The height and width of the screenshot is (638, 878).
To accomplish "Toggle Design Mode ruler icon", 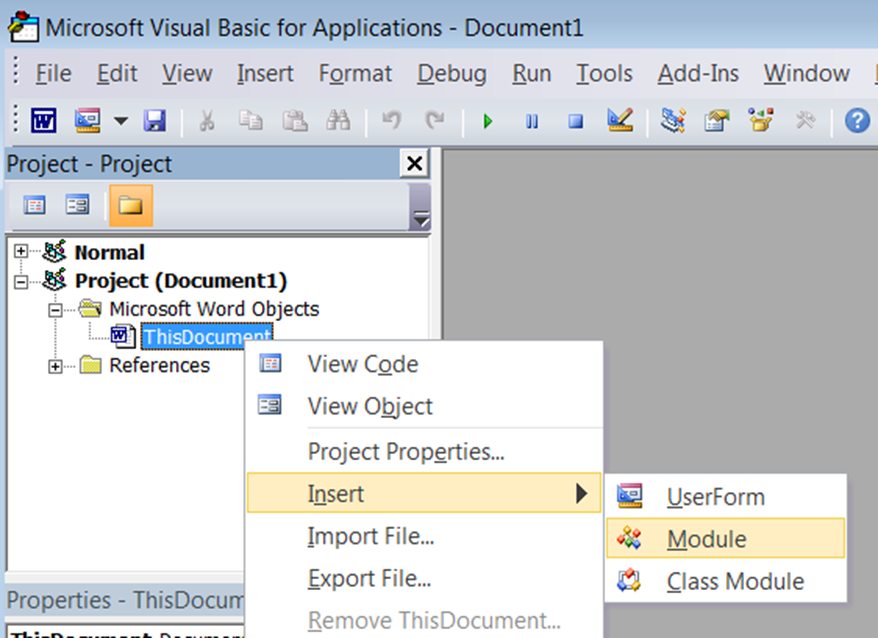I will click(620, 120).
